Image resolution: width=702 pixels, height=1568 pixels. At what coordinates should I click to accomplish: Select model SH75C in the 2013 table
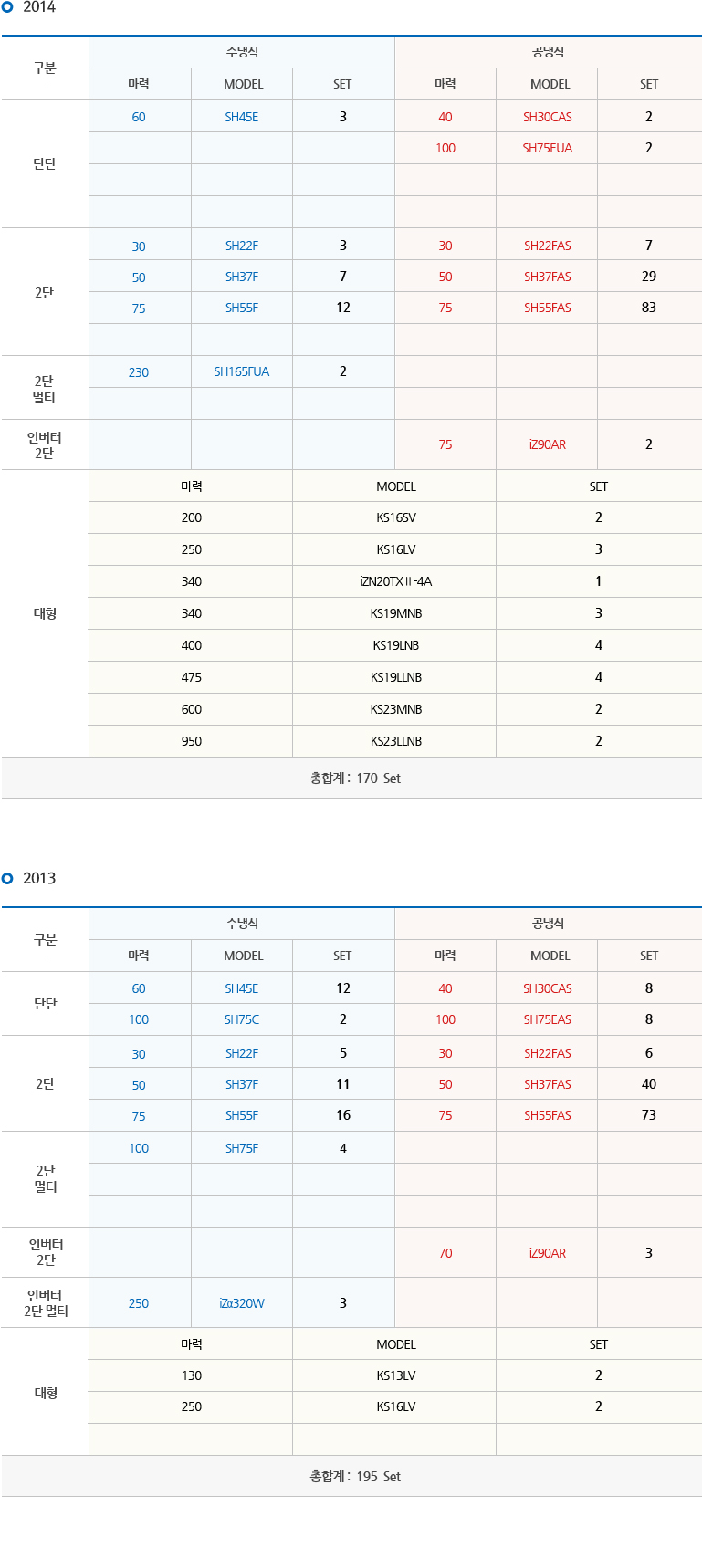[x=242, y=1019]
